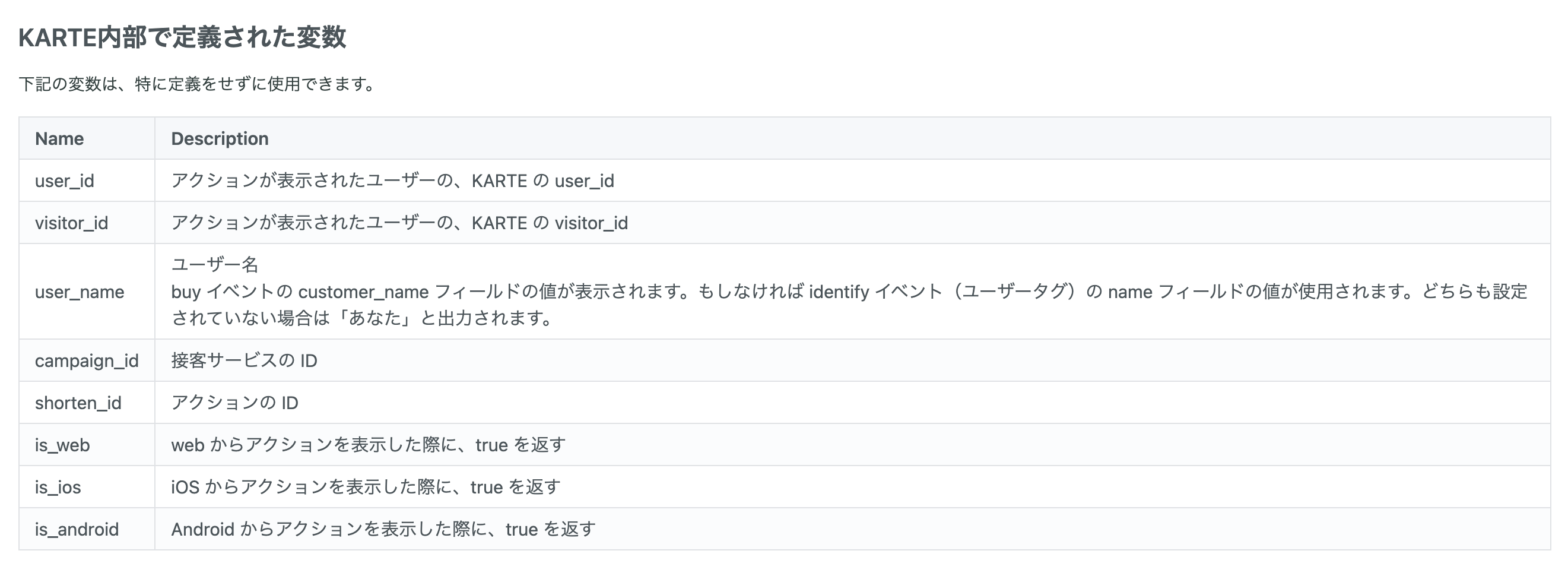Click the description starting with Android からアクション
1568x576 pixels.
tap(383, 529)
